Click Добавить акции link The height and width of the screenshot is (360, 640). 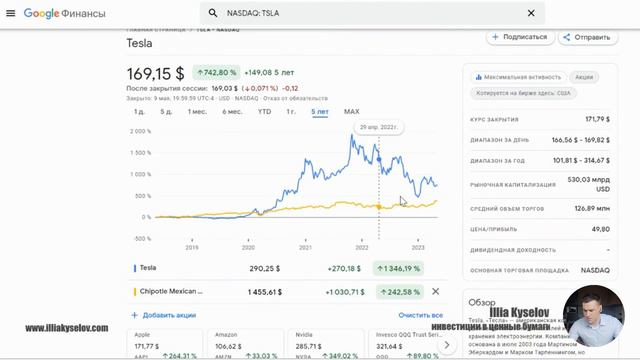click(x=164, y=315)
